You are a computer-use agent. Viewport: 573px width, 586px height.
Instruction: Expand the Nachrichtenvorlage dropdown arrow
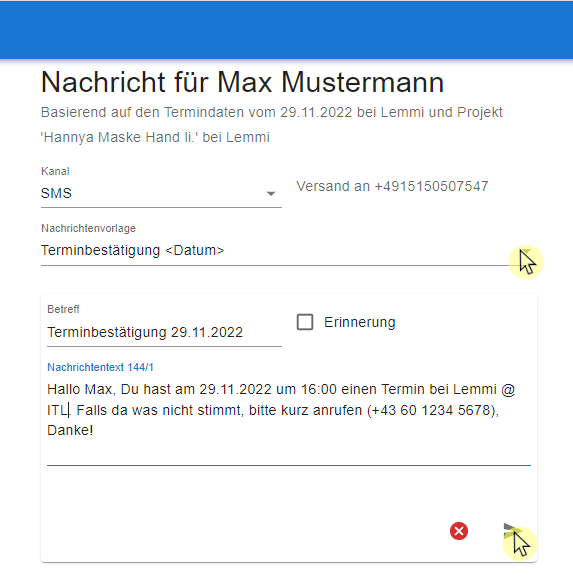[526, 252]
